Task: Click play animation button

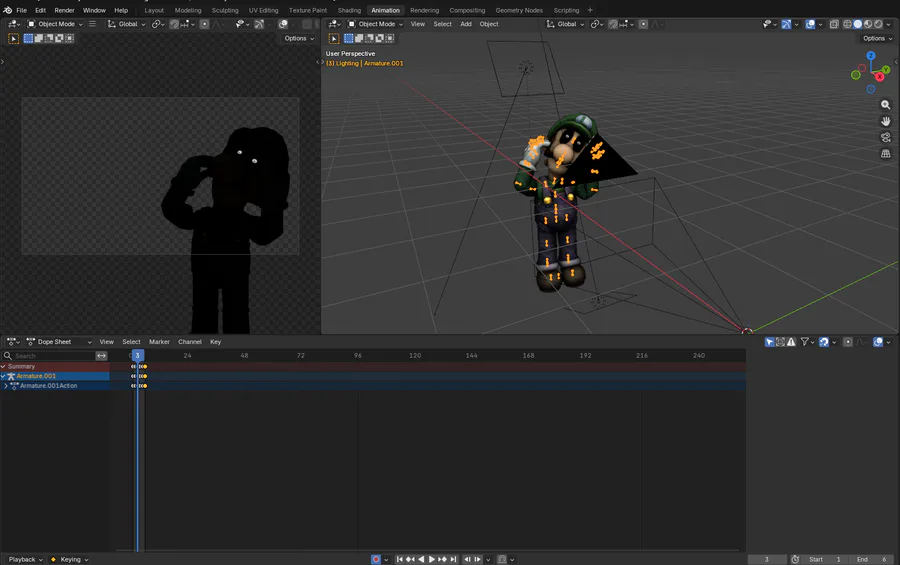Action: (432, 559)
